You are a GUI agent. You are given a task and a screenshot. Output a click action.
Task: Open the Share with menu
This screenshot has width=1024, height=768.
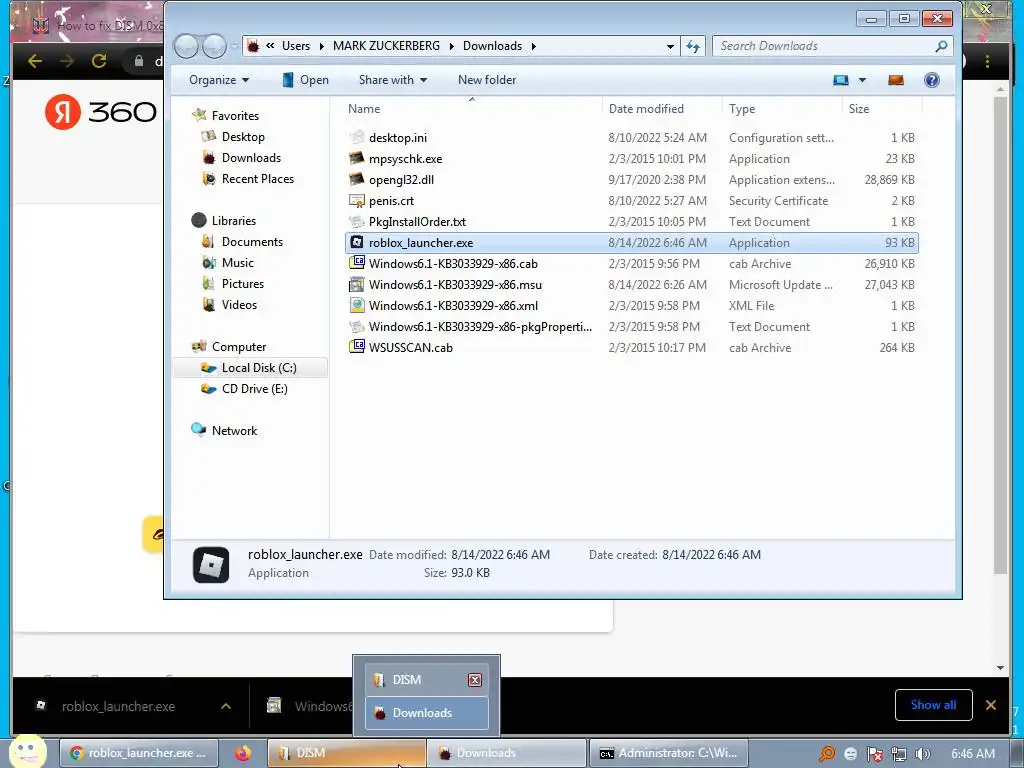[x=392, y=80]
